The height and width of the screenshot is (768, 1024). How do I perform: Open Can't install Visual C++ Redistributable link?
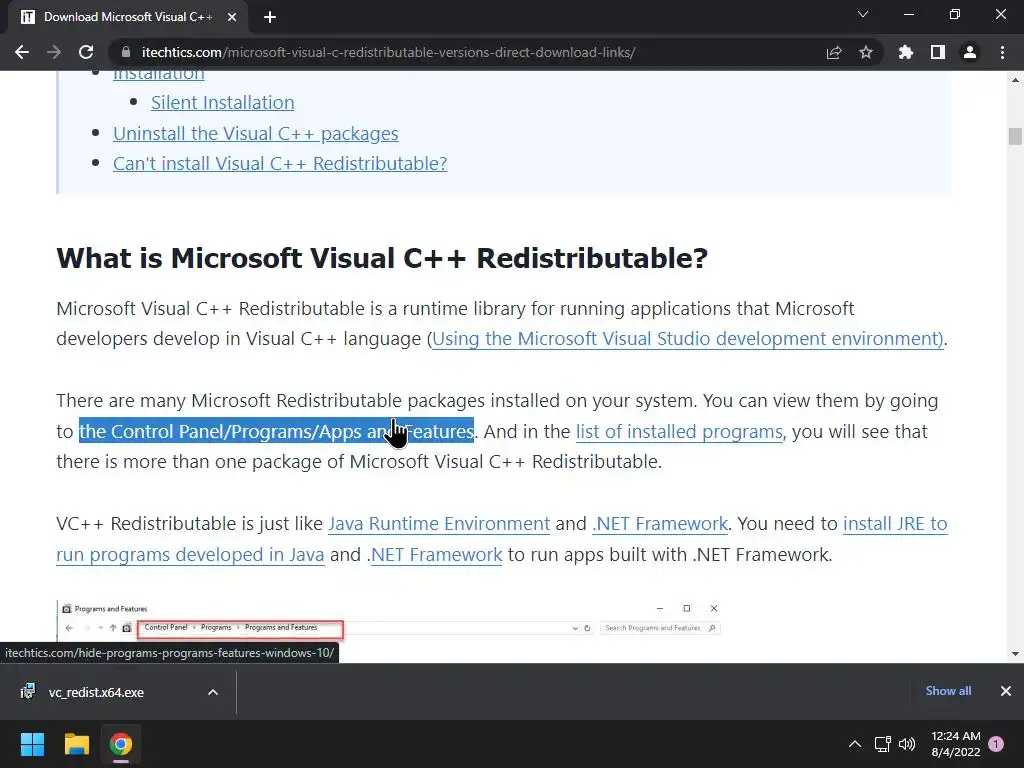(x=280, y=163)
